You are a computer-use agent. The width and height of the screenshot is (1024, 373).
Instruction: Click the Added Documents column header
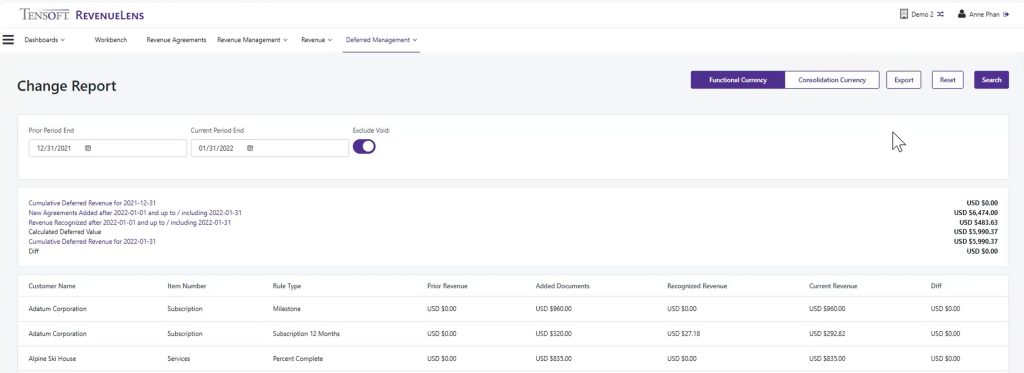(563, 286)
